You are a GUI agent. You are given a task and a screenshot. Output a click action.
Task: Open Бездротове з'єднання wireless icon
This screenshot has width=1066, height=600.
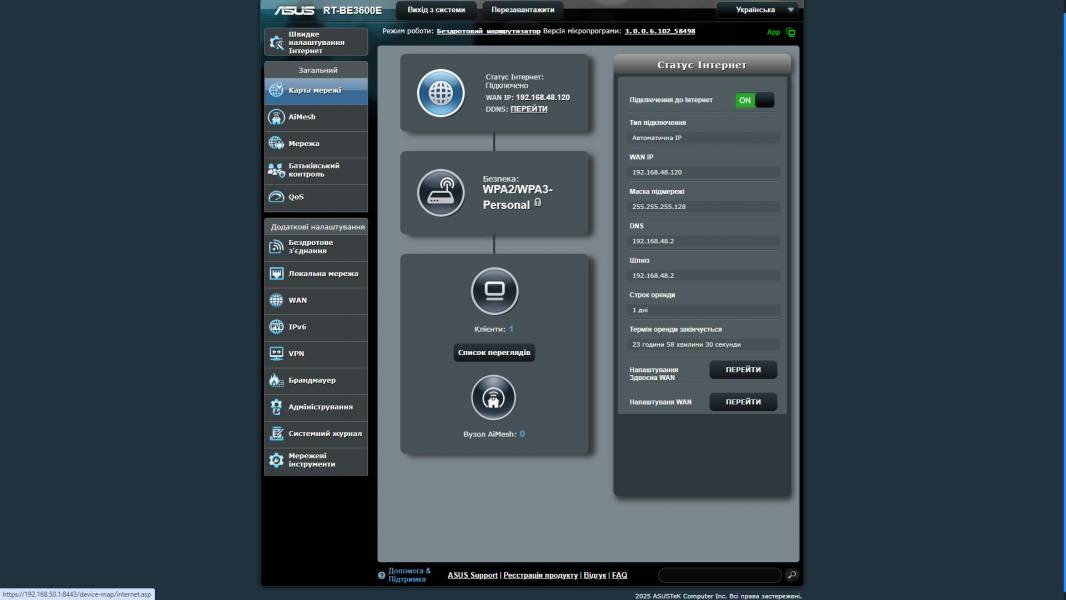click(276, 247)
